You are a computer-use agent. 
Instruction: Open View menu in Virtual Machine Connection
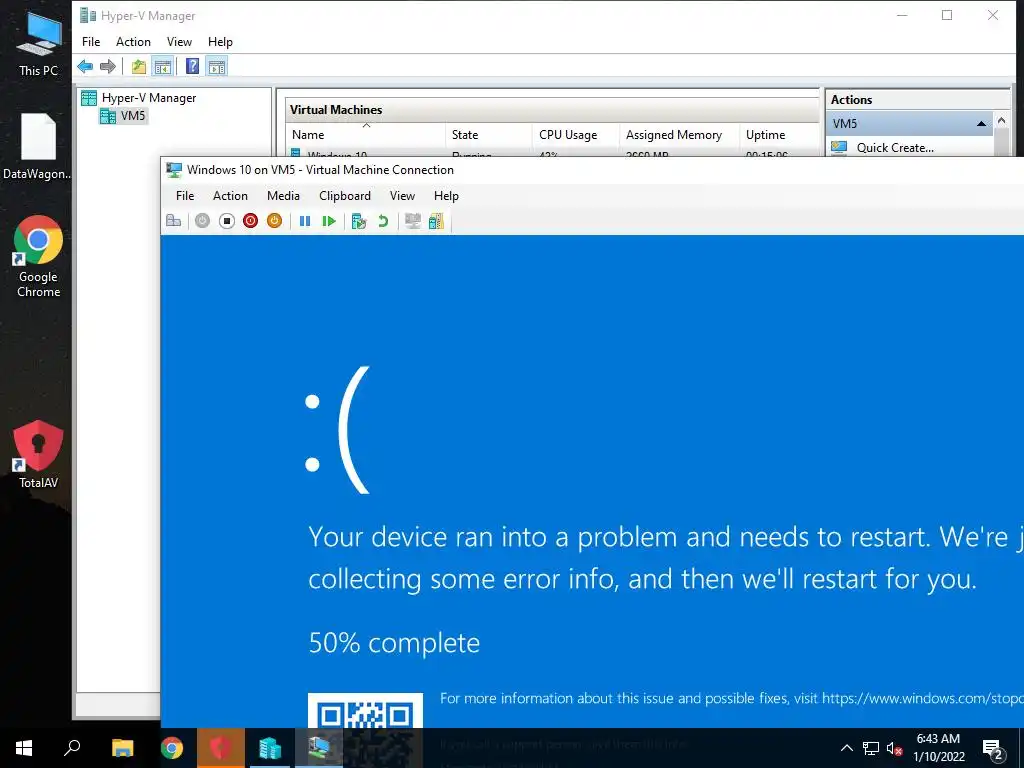[402, 196]
